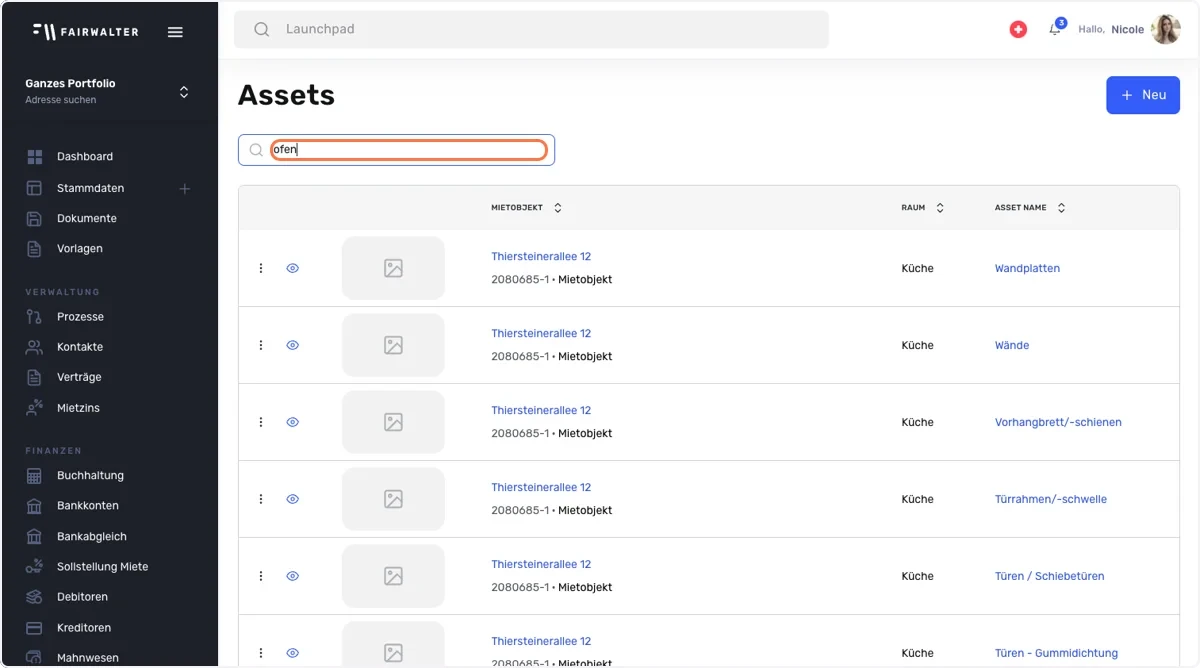Viewport: 1200px width, 668px height.
Task: Click image placeholder thumbnail of Wände row
Action: [x=393, y=345]
